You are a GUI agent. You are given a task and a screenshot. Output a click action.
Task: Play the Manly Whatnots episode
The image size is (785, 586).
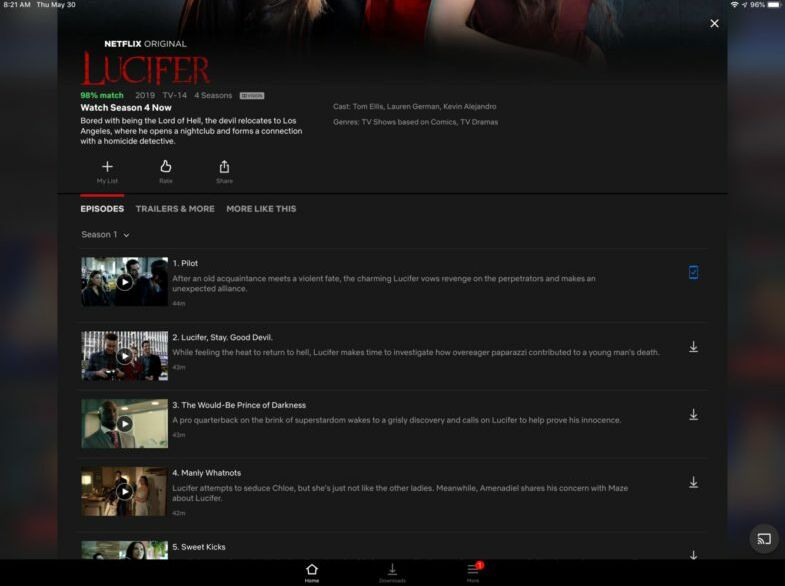(125, 492)
